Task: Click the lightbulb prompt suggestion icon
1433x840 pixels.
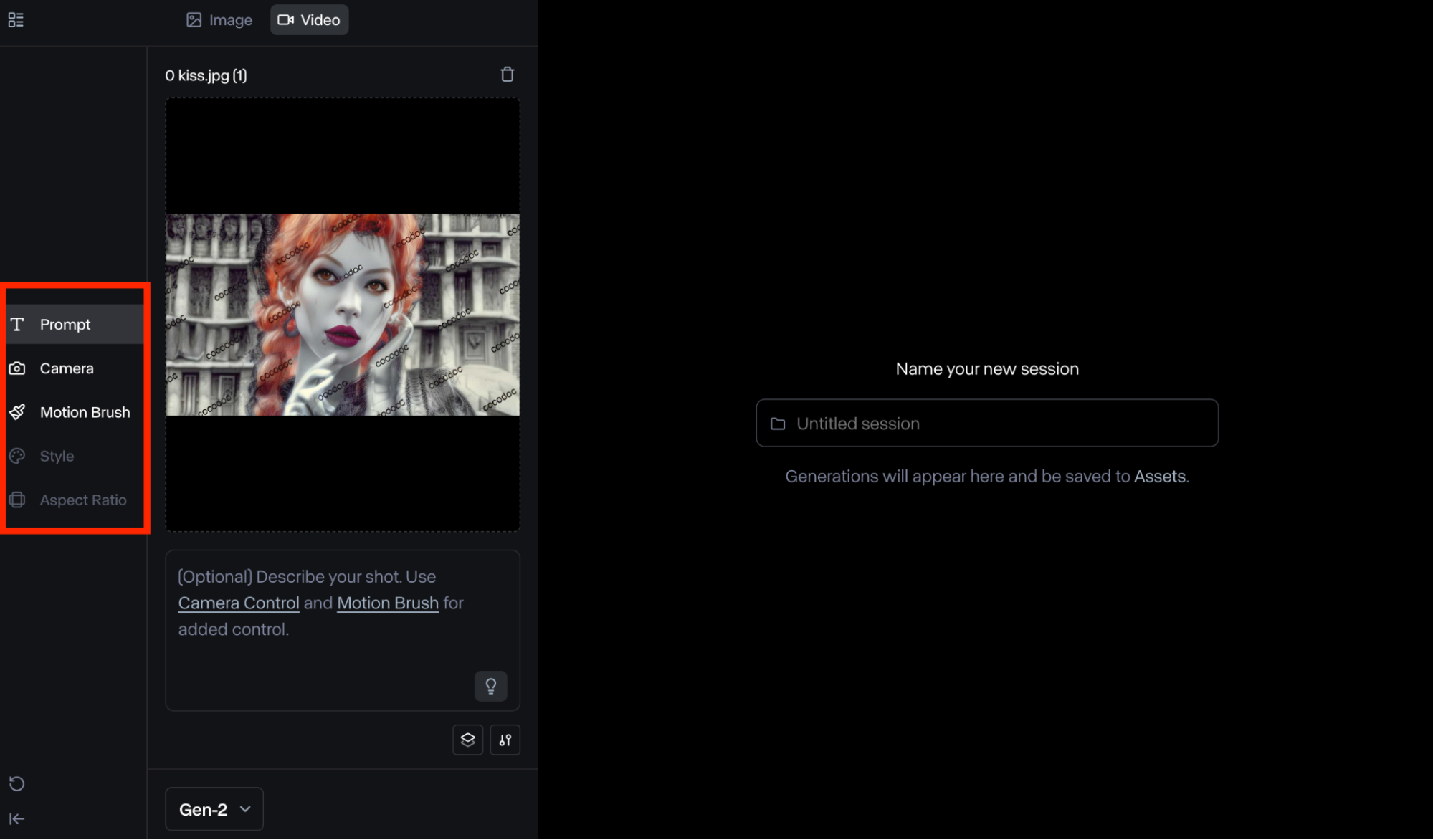Action: (x=491, y=686)
